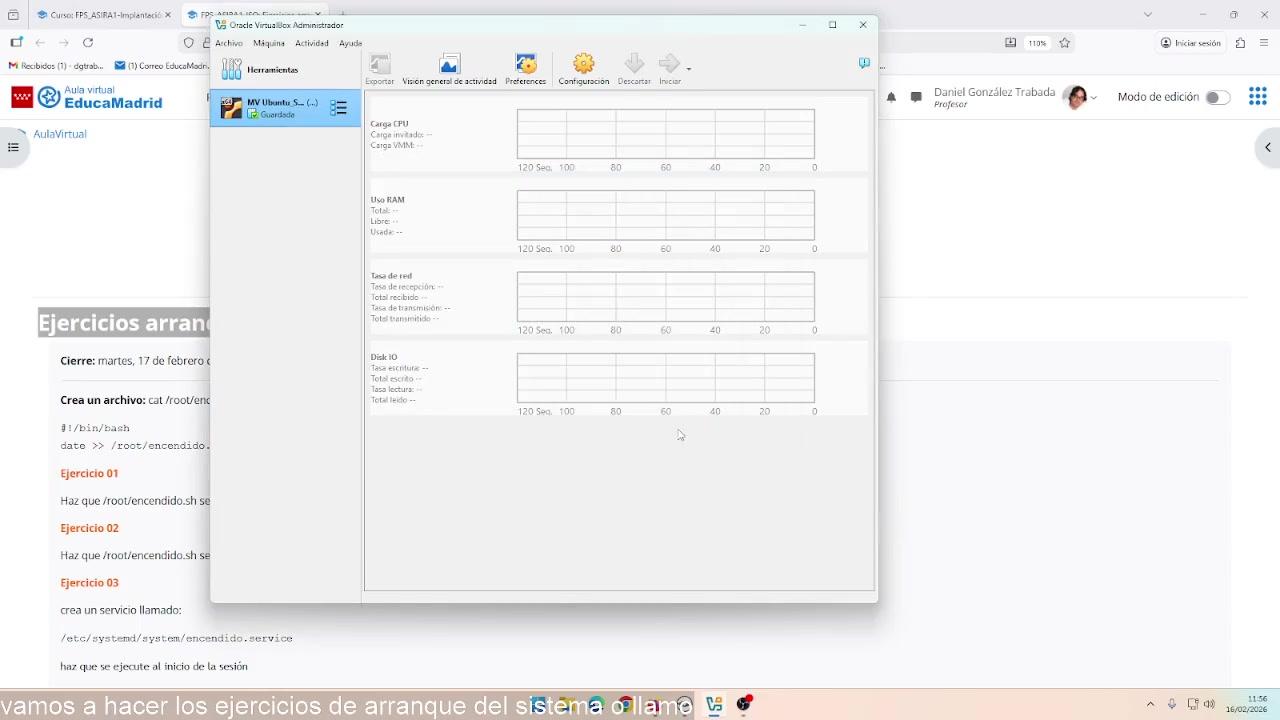Image resolution: width=1280 pixels, height=720 pixels.
Task: Click the Exportar toolbar icon
Action: 380,65
